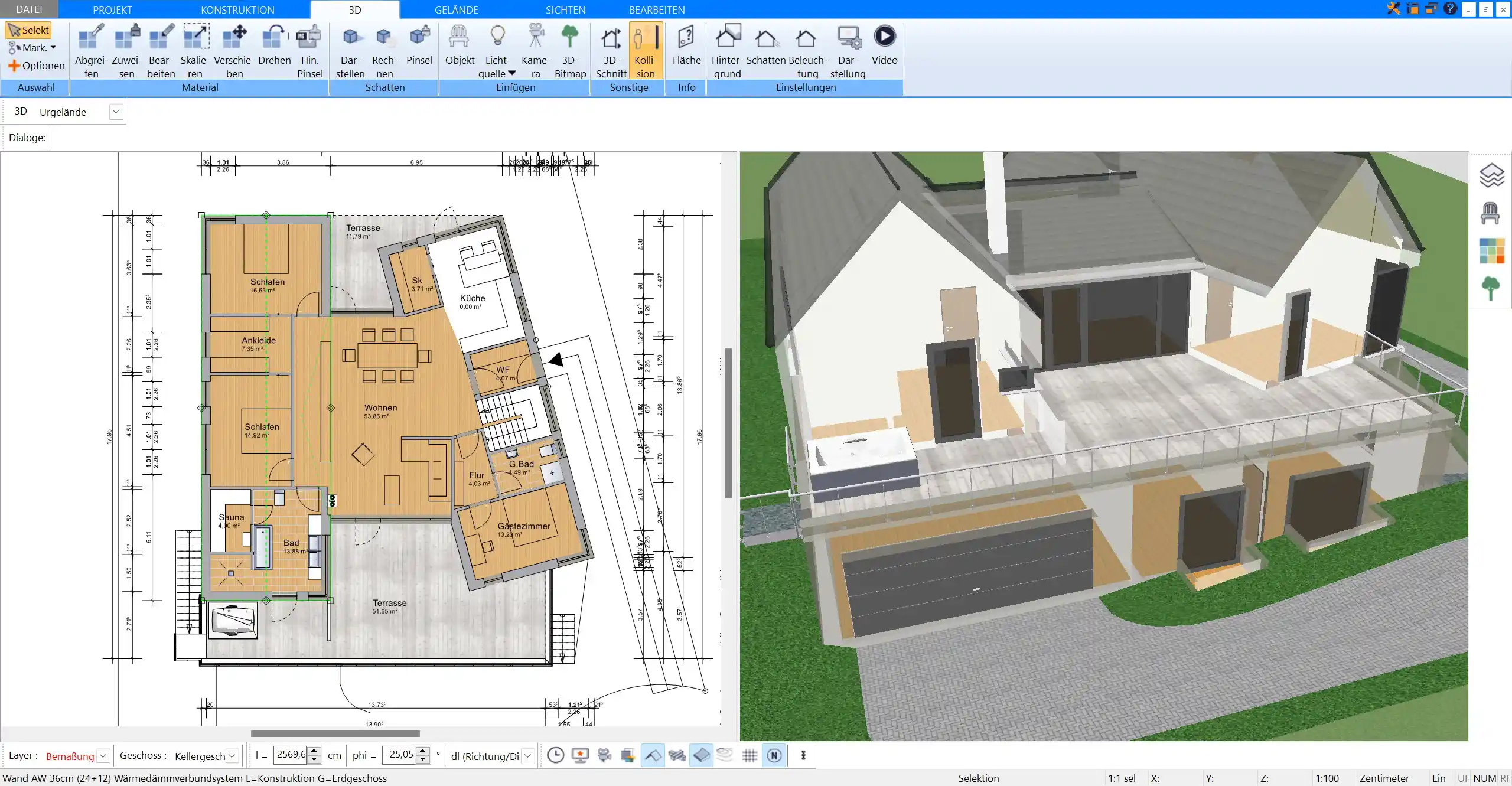This screenshot has width=1512, height=786.
Task: Increase the length l value stepper
Action: (x=314, y=751)
